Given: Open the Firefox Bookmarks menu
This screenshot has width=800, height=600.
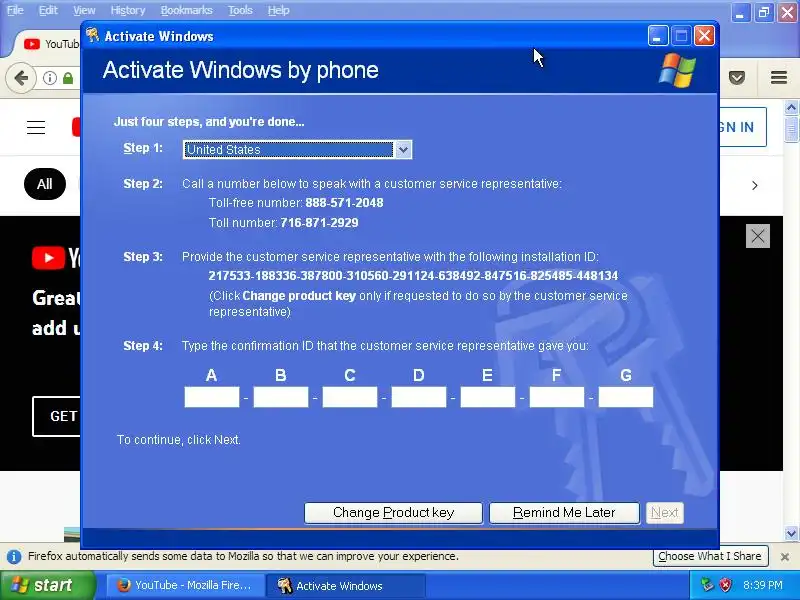Looking at the screenshot, I should tap(187, 10).
